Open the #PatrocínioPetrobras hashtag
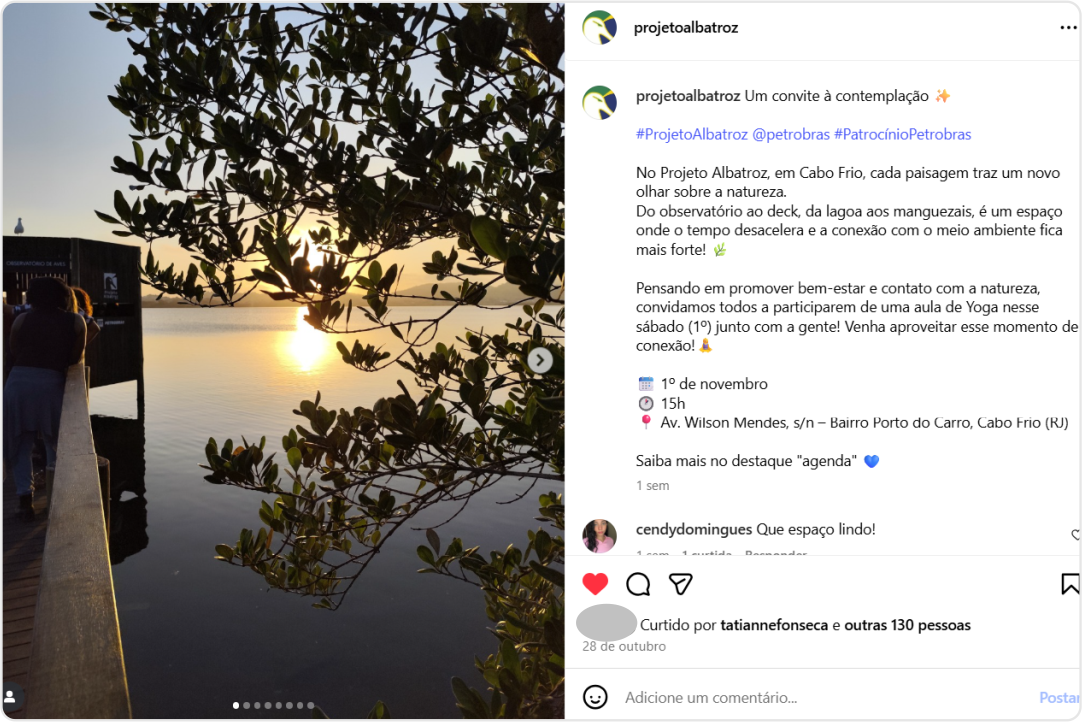 pos(902,134)
